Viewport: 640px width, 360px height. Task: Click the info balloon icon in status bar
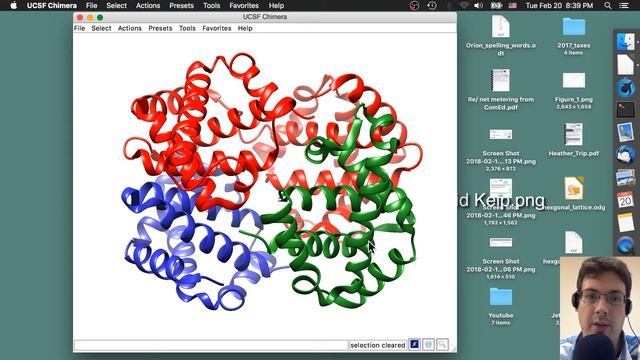tap(428, 344)
